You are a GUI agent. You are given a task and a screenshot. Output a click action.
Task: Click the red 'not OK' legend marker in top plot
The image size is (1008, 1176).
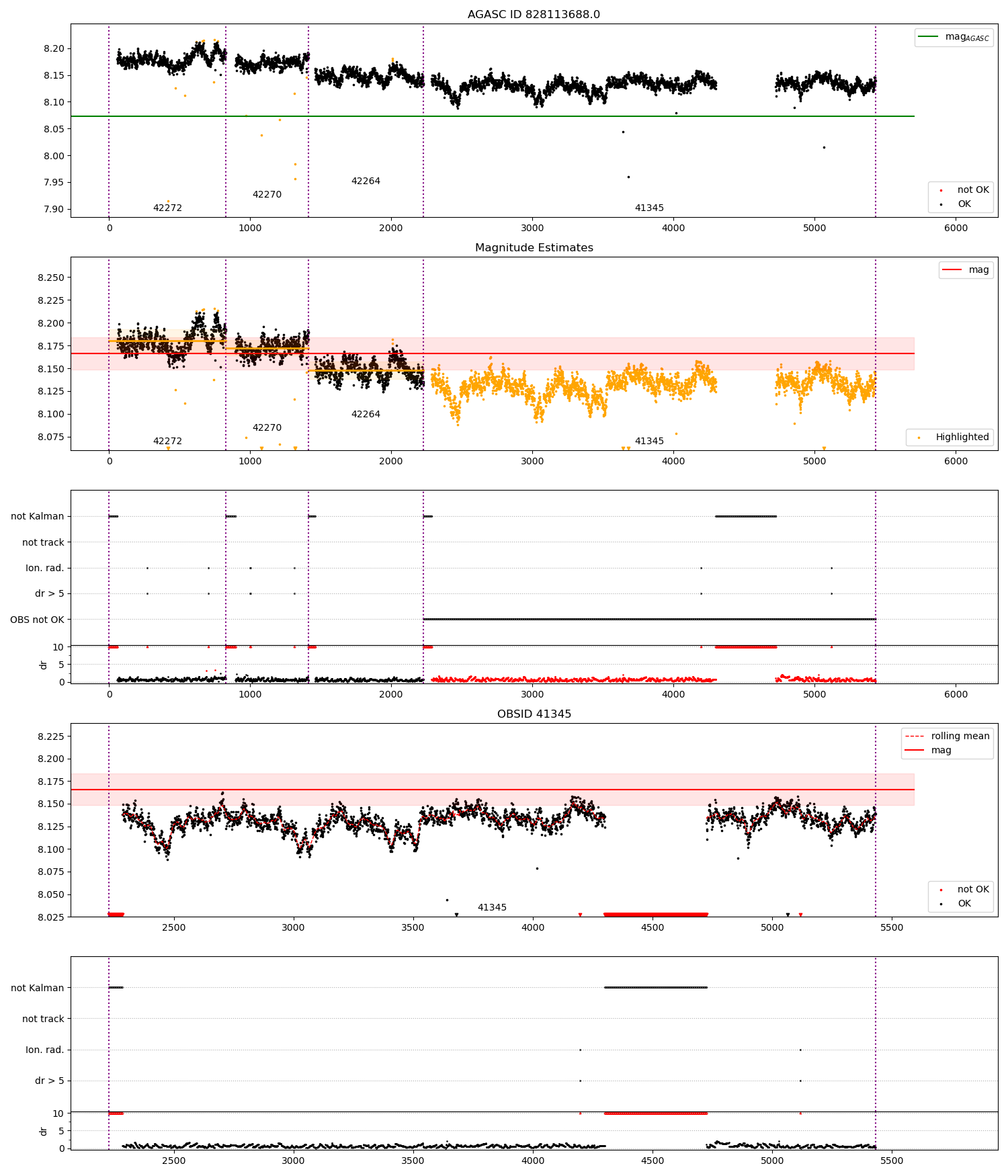point(941,190)
